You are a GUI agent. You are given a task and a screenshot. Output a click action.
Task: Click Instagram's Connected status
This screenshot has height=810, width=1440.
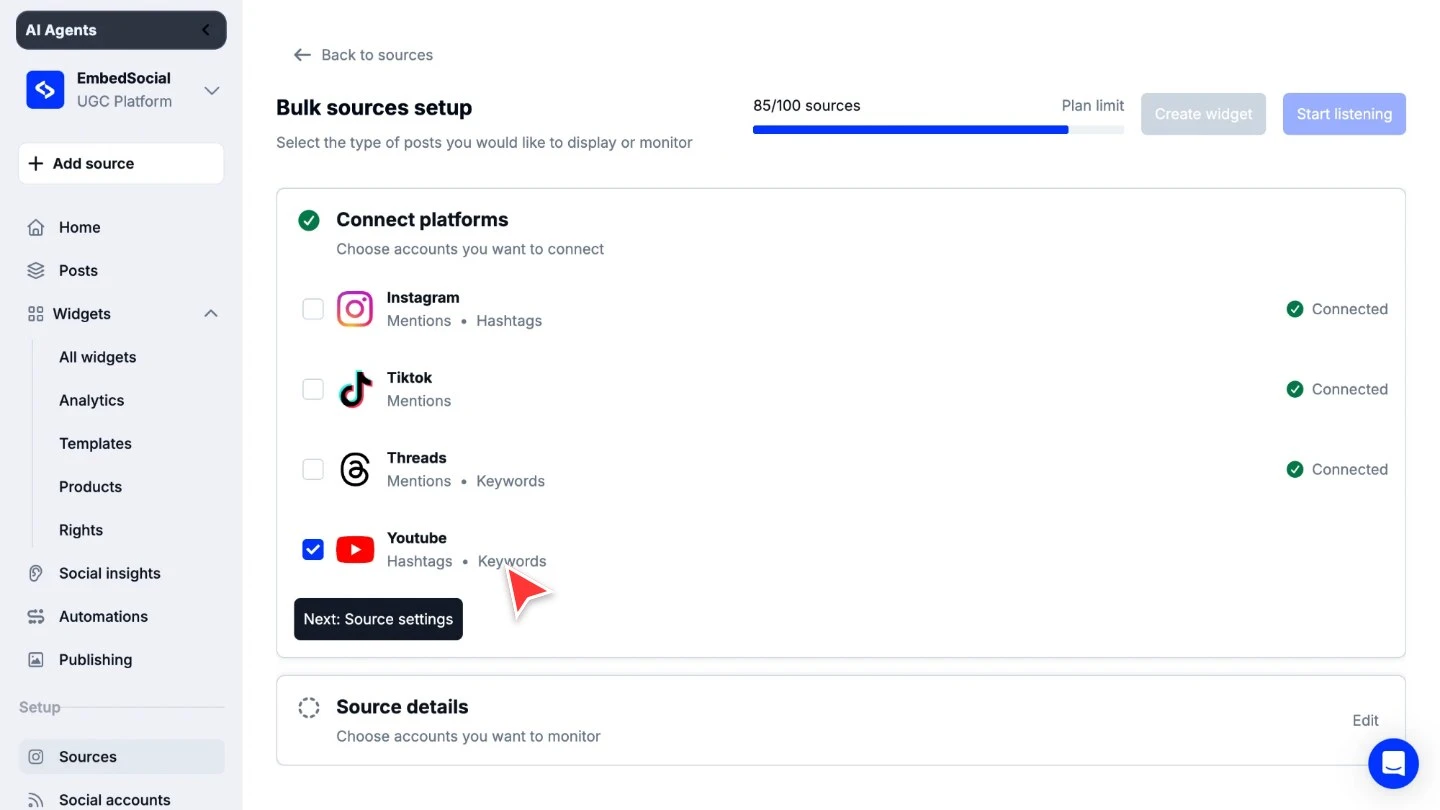pos(1337,309)
